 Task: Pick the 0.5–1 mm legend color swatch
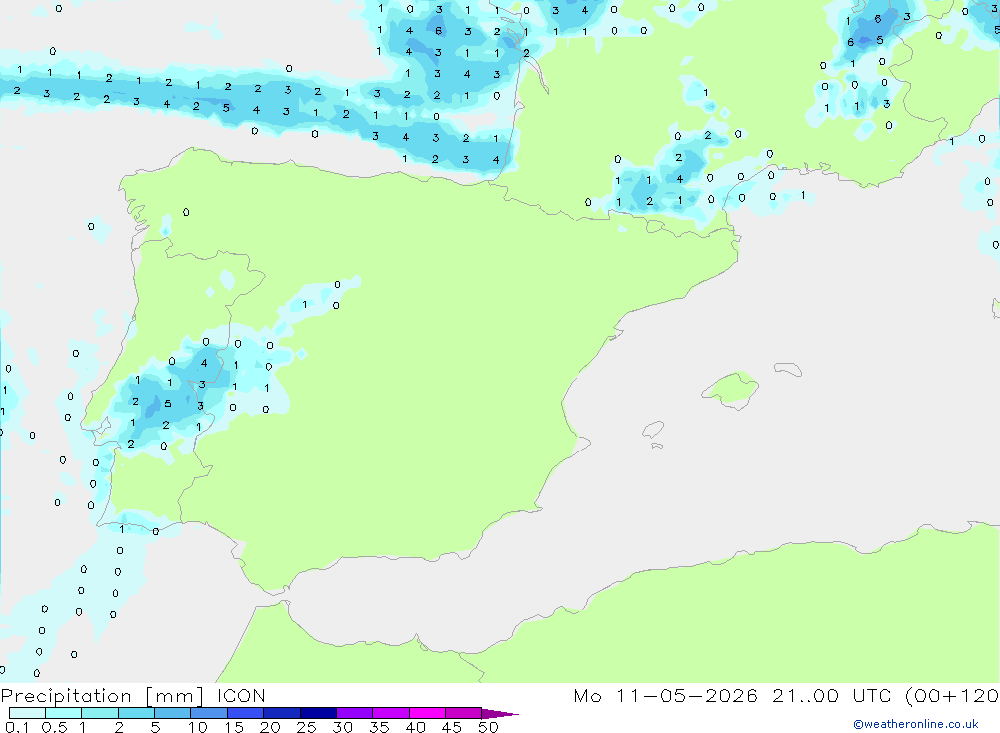tap(64, 713)
